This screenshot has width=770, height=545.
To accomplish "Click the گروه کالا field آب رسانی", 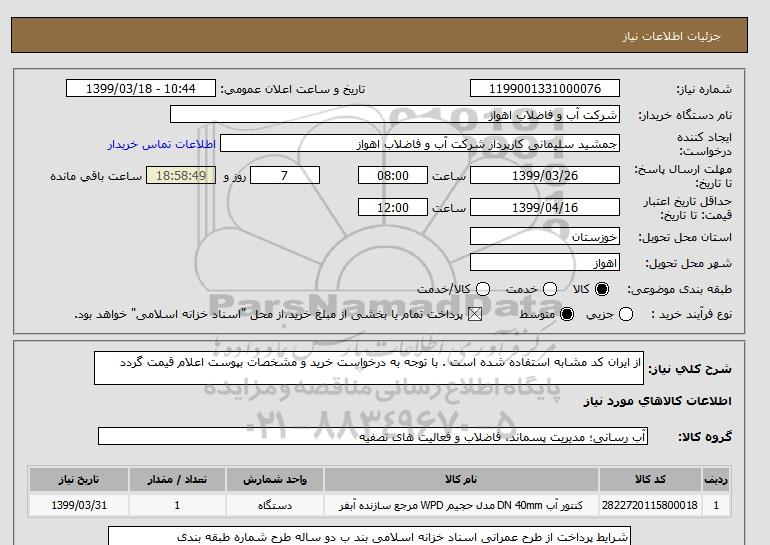I will click(373, 436).
